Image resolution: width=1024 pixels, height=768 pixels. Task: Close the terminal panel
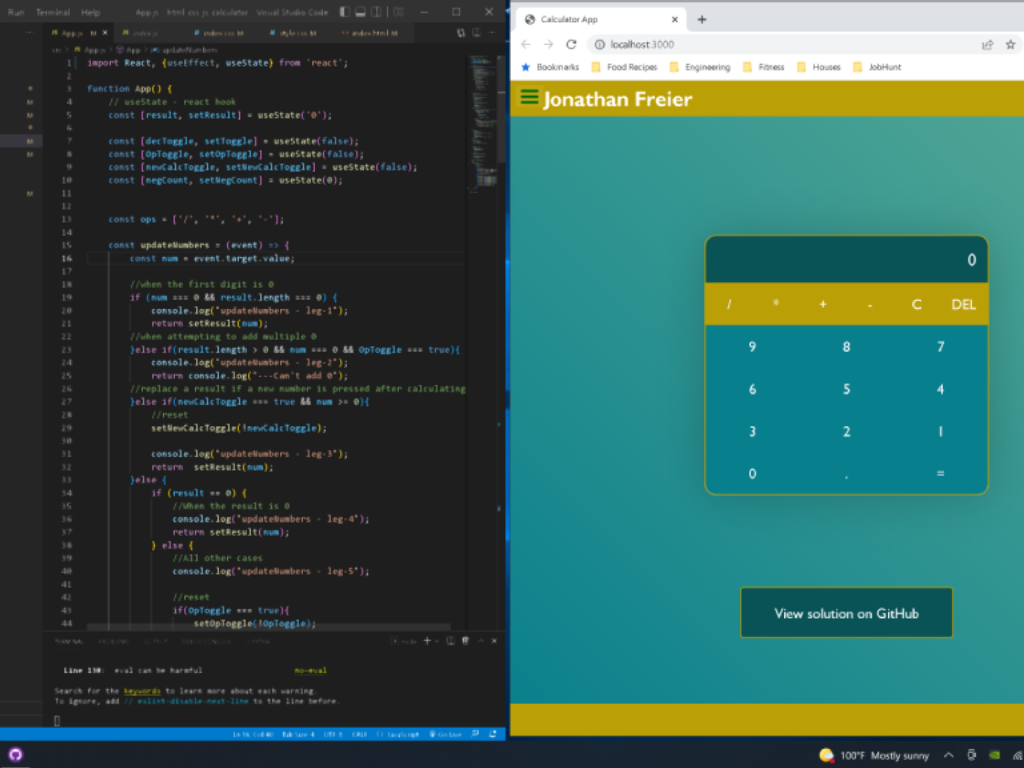pyautogui.click(x=494, y=641)
